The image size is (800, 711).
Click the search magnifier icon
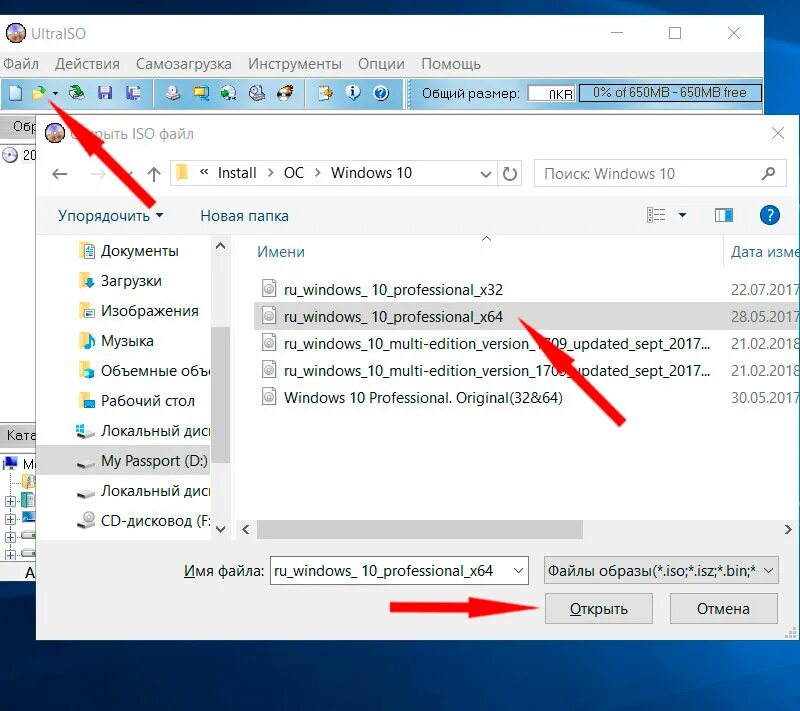768,174
